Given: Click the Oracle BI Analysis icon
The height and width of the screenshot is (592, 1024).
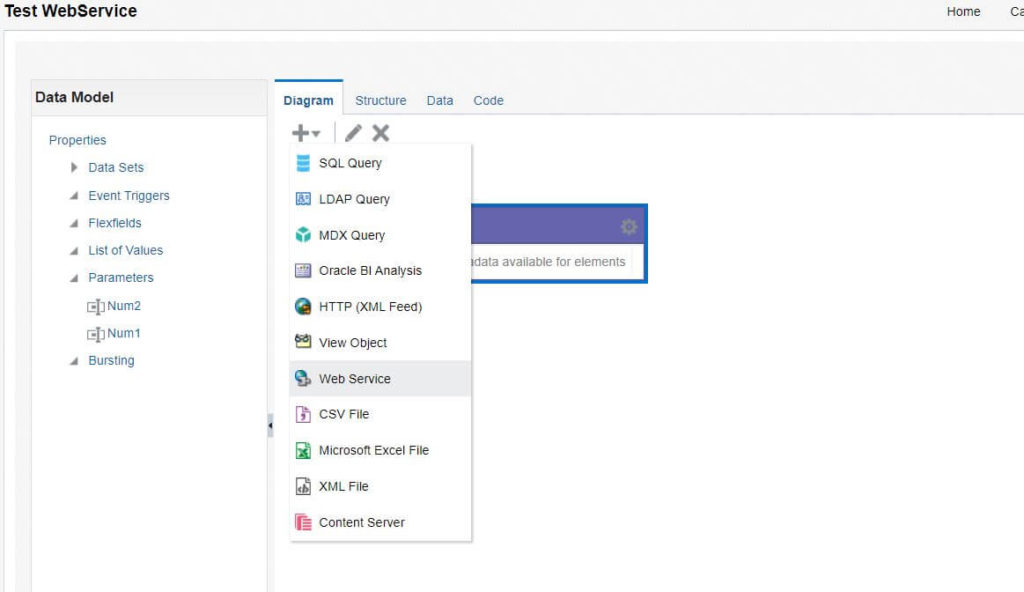Looking at the screenshot, I should (x=303, y=271).
